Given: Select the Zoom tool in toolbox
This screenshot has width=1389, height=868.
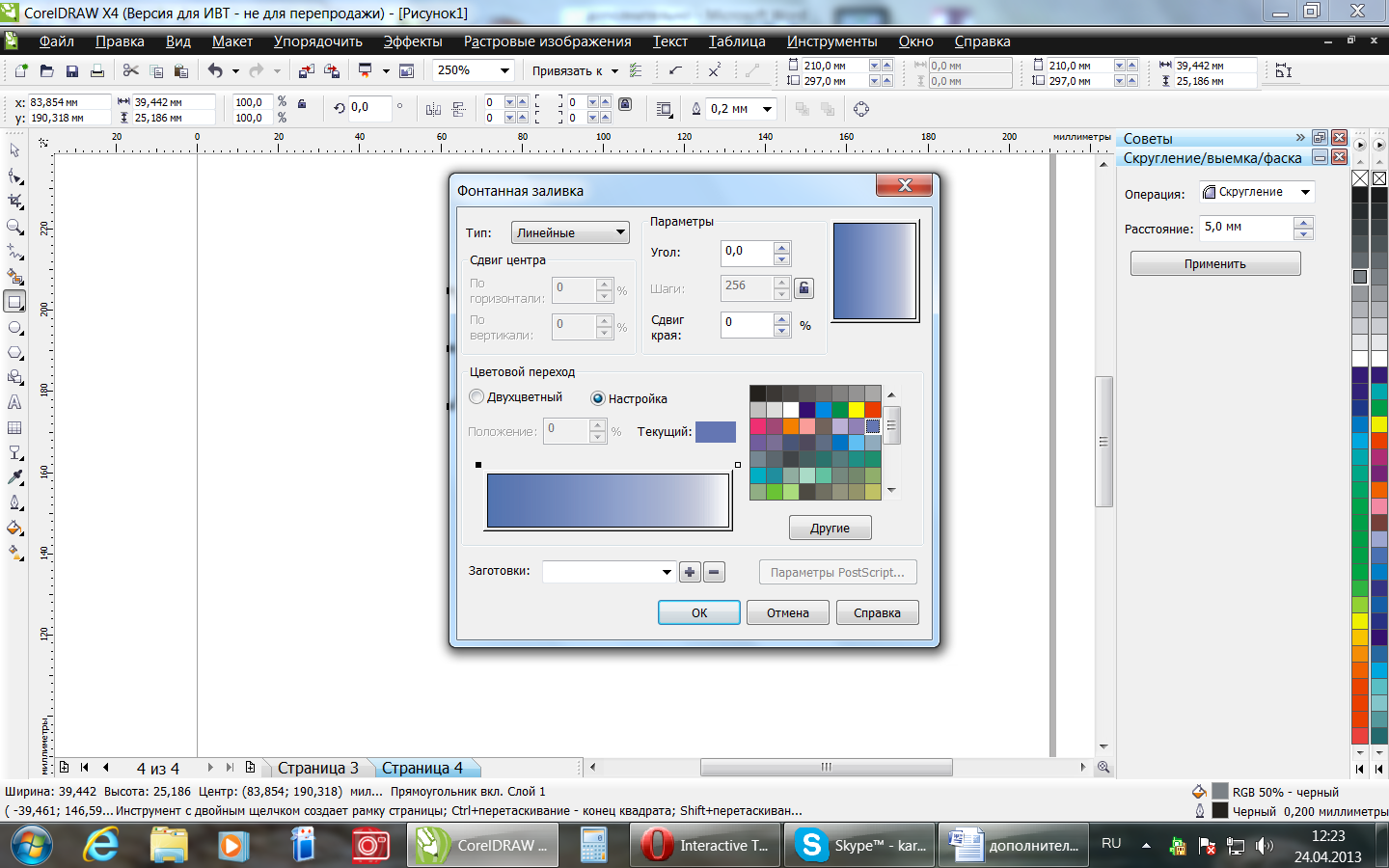Looking at the screenshot, I should click(x=14, y=227).
